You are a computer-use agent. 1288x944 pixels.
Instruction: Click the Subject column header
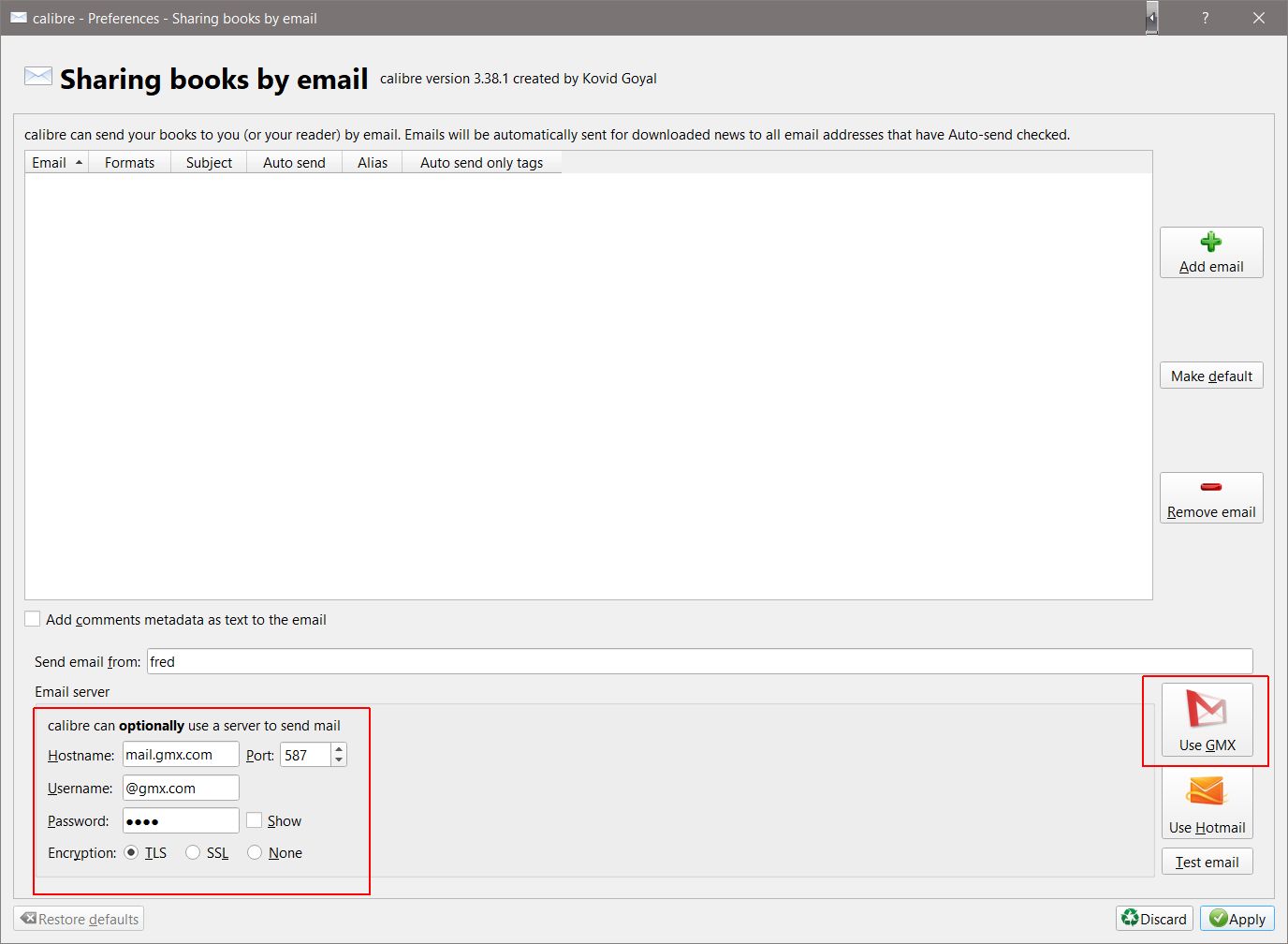[209, 162]
